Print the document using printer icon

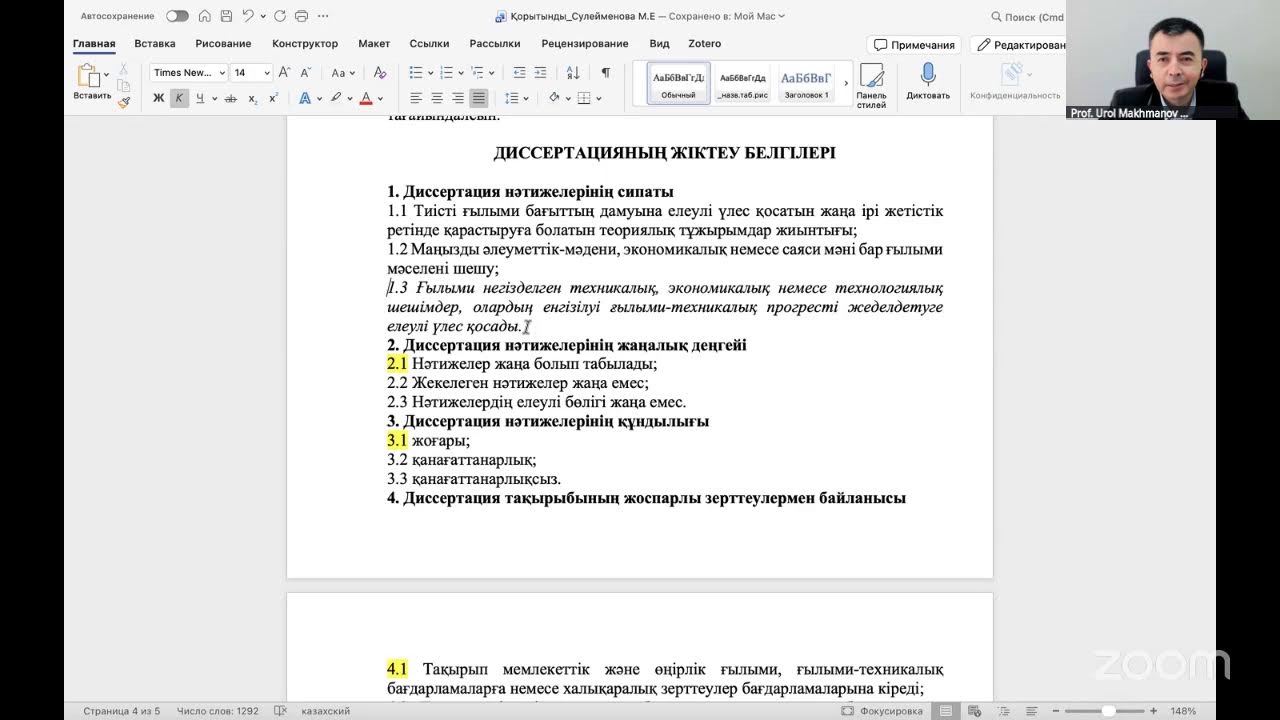[x=301, y=16]
